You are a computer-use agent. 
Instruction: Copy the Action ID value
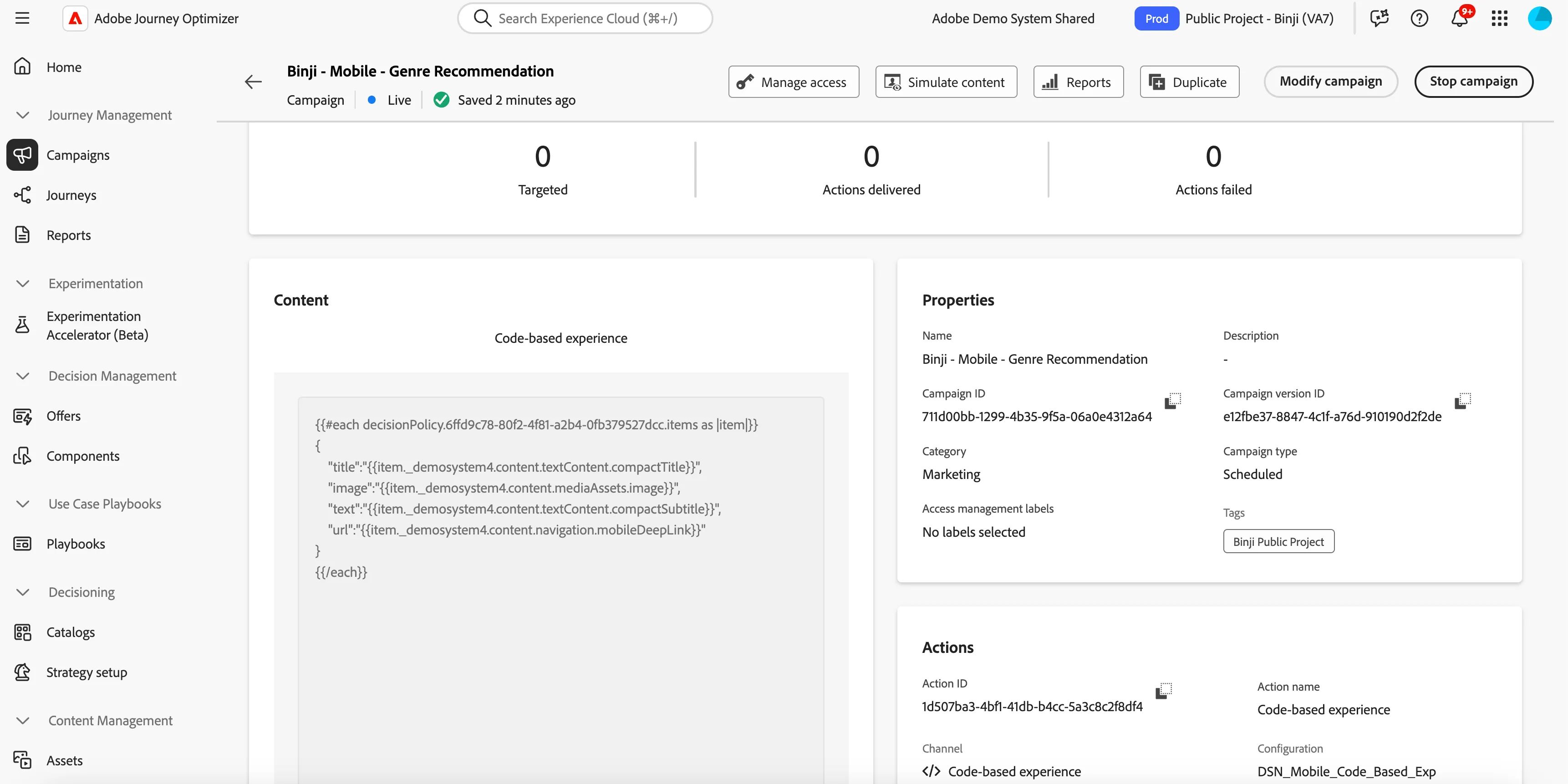click(x=1164, y=690)
